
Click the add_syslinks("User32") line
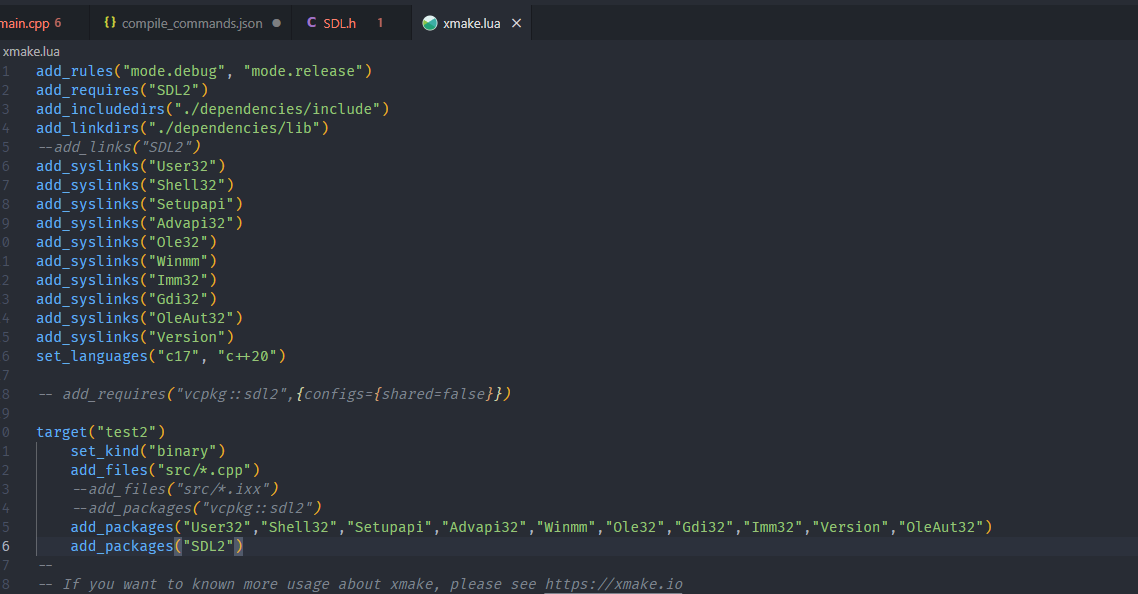pos(131,166)
